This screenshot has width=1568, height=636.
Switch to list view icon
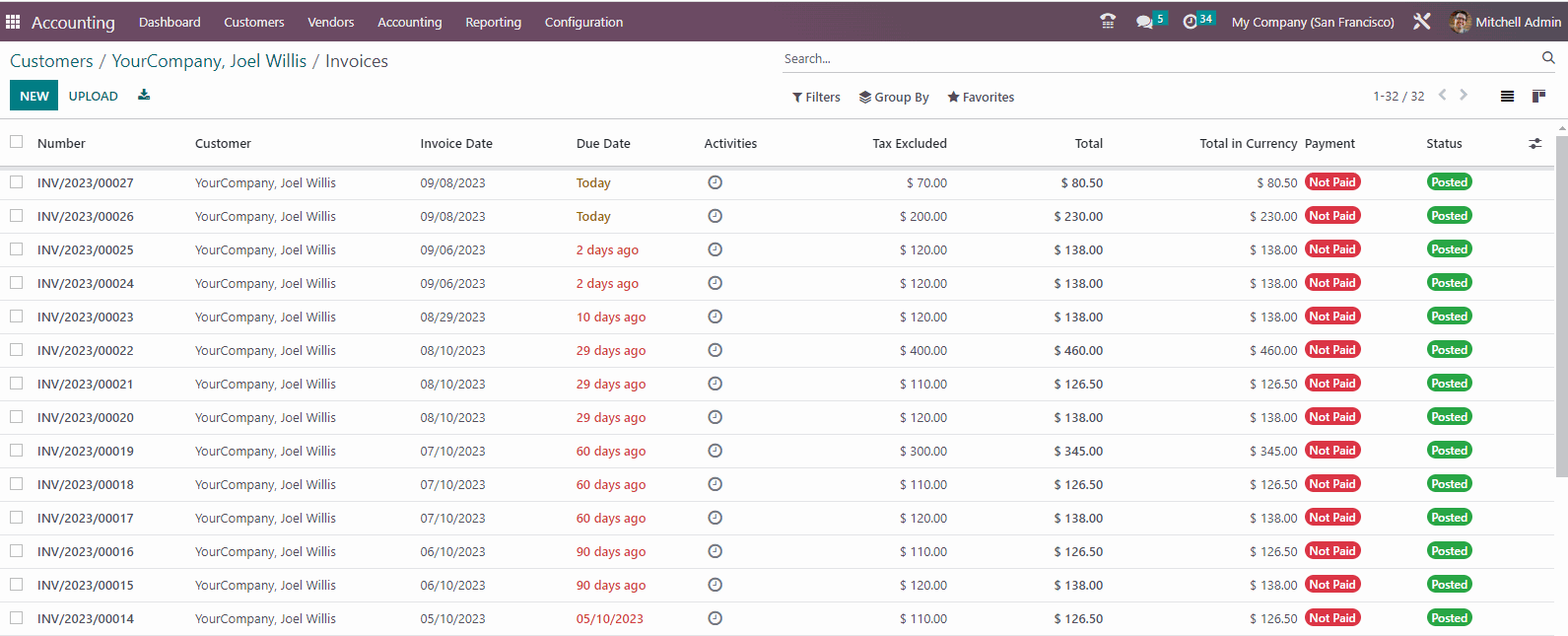point(1507,97)
